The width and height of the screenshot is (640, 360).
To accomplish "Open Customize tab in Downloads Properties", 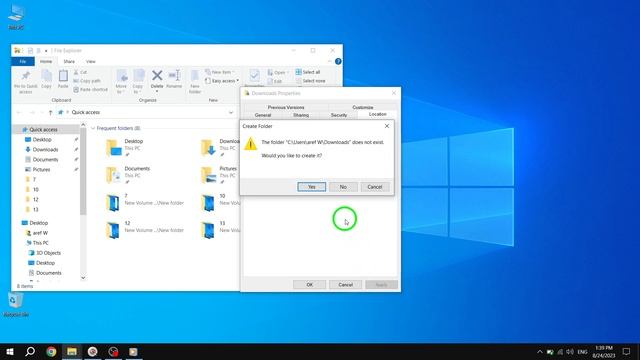I will 362,107.
